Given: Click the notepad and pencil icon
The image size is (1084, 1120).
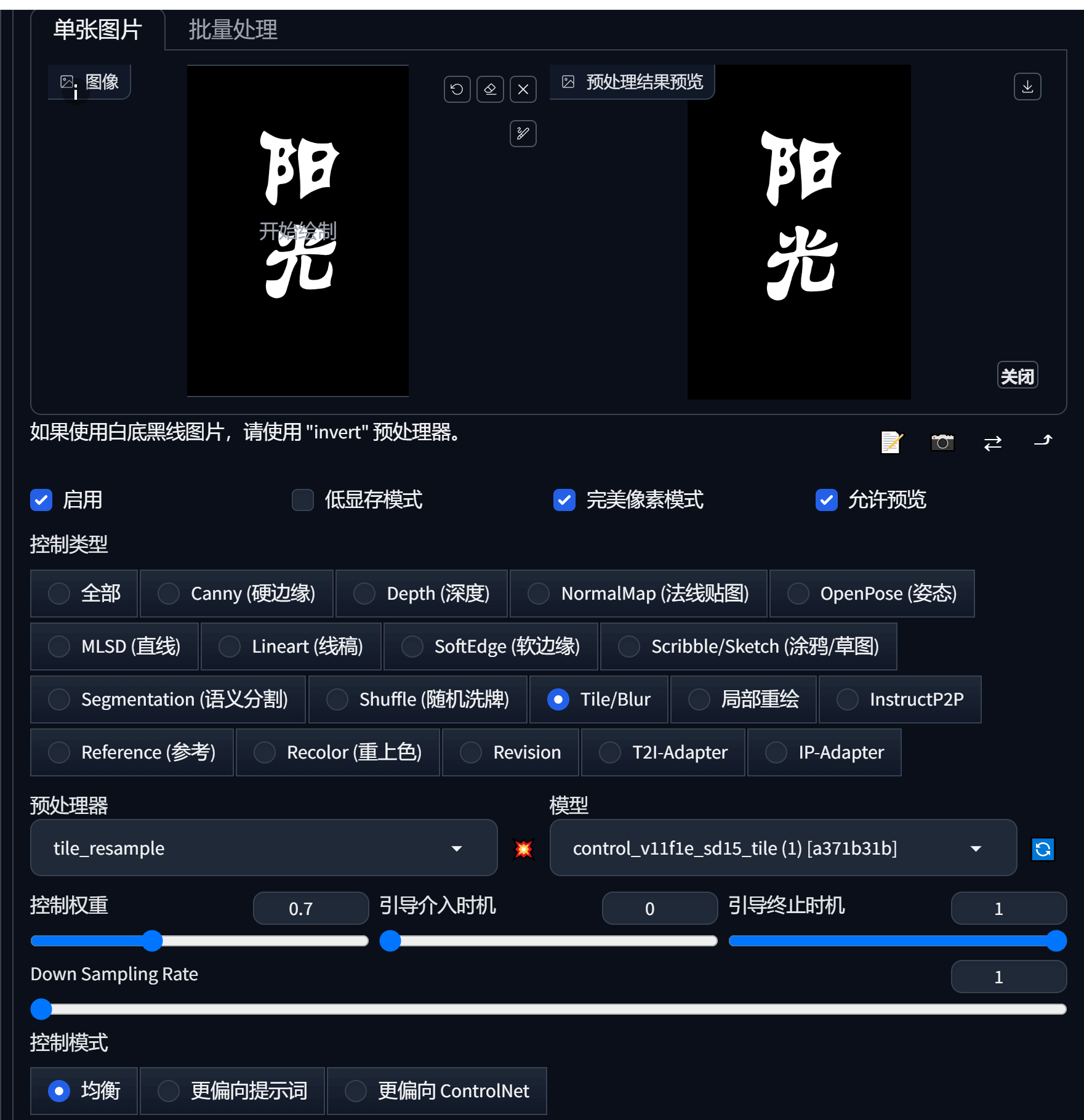Looking at the screenshot, I should click(891, 442).
